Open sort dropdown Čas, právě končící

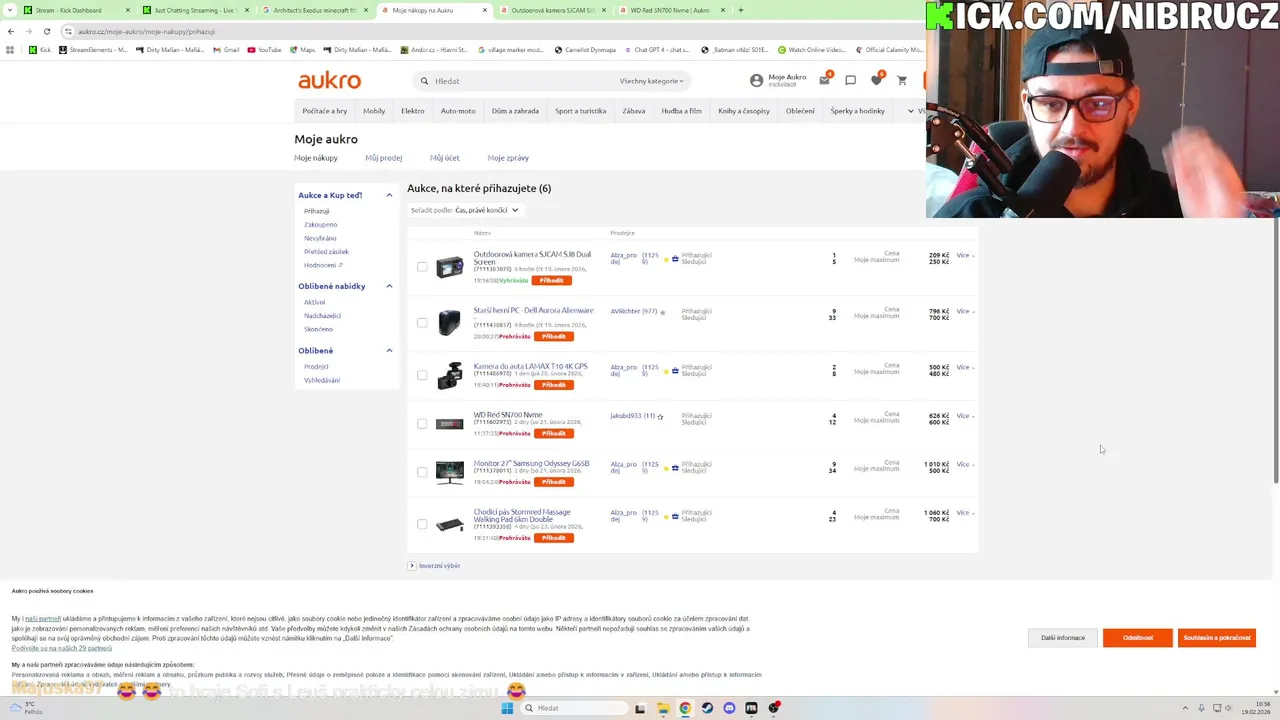point(486,210)
